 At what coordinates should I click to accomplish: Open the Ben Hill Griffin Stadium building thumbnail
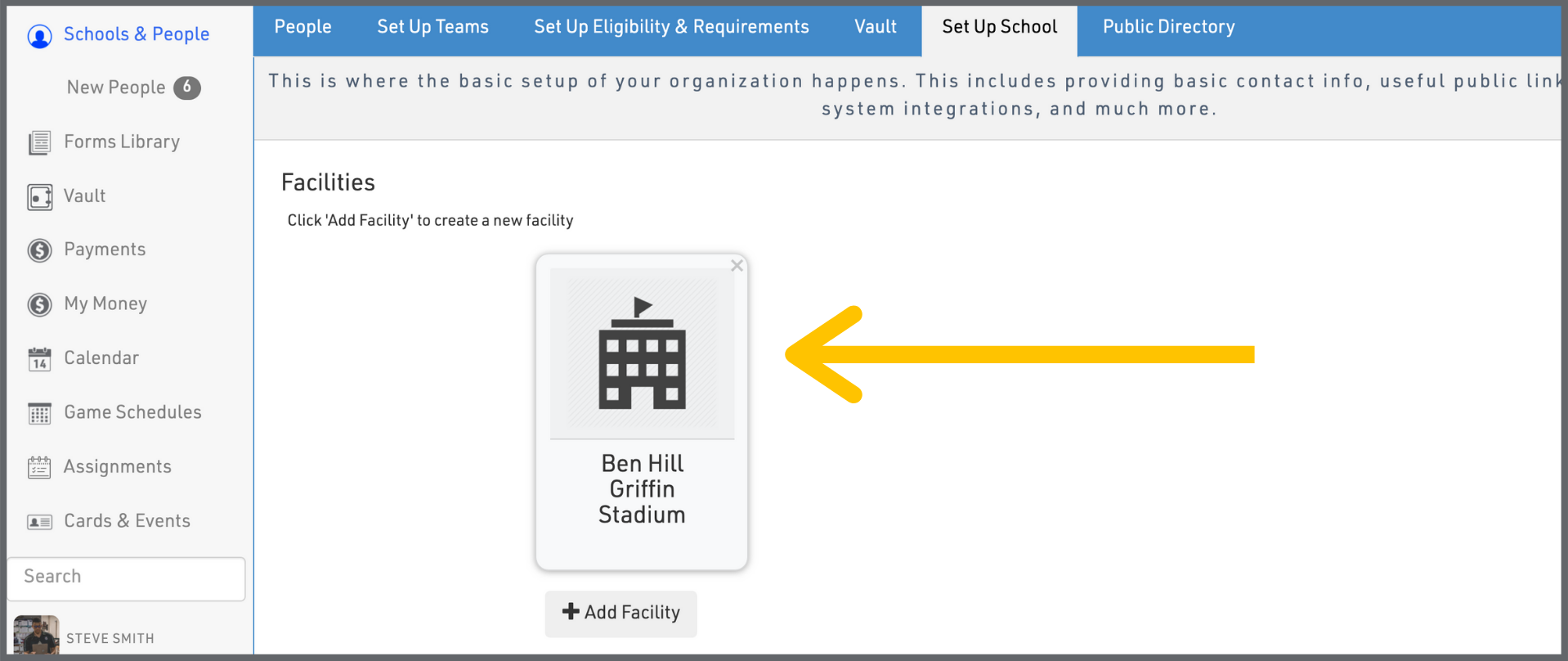[642, 353]
